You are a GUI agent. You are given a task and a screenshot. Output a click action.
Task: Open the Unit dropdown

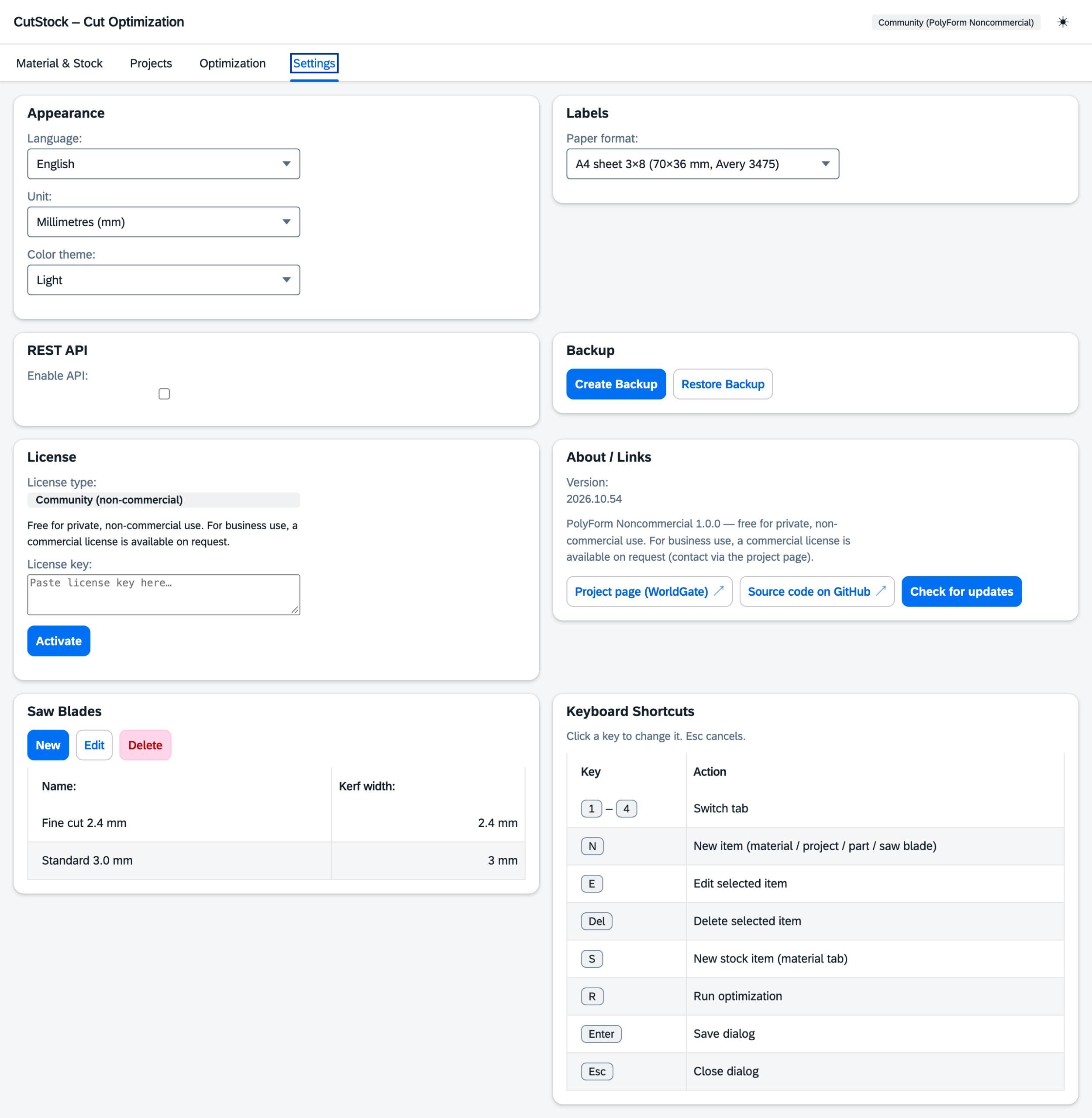click(163, 222)
